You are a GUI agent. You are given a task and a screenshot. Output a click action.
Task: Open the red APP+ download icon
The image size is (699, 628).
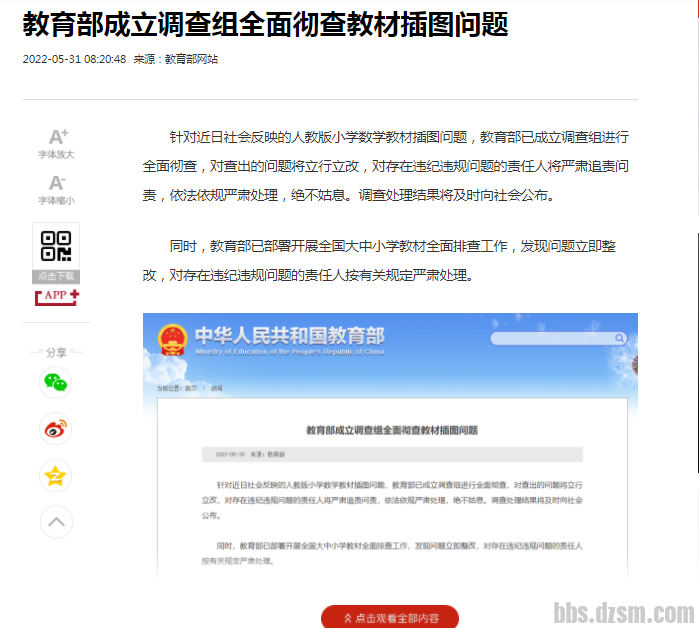56,296
